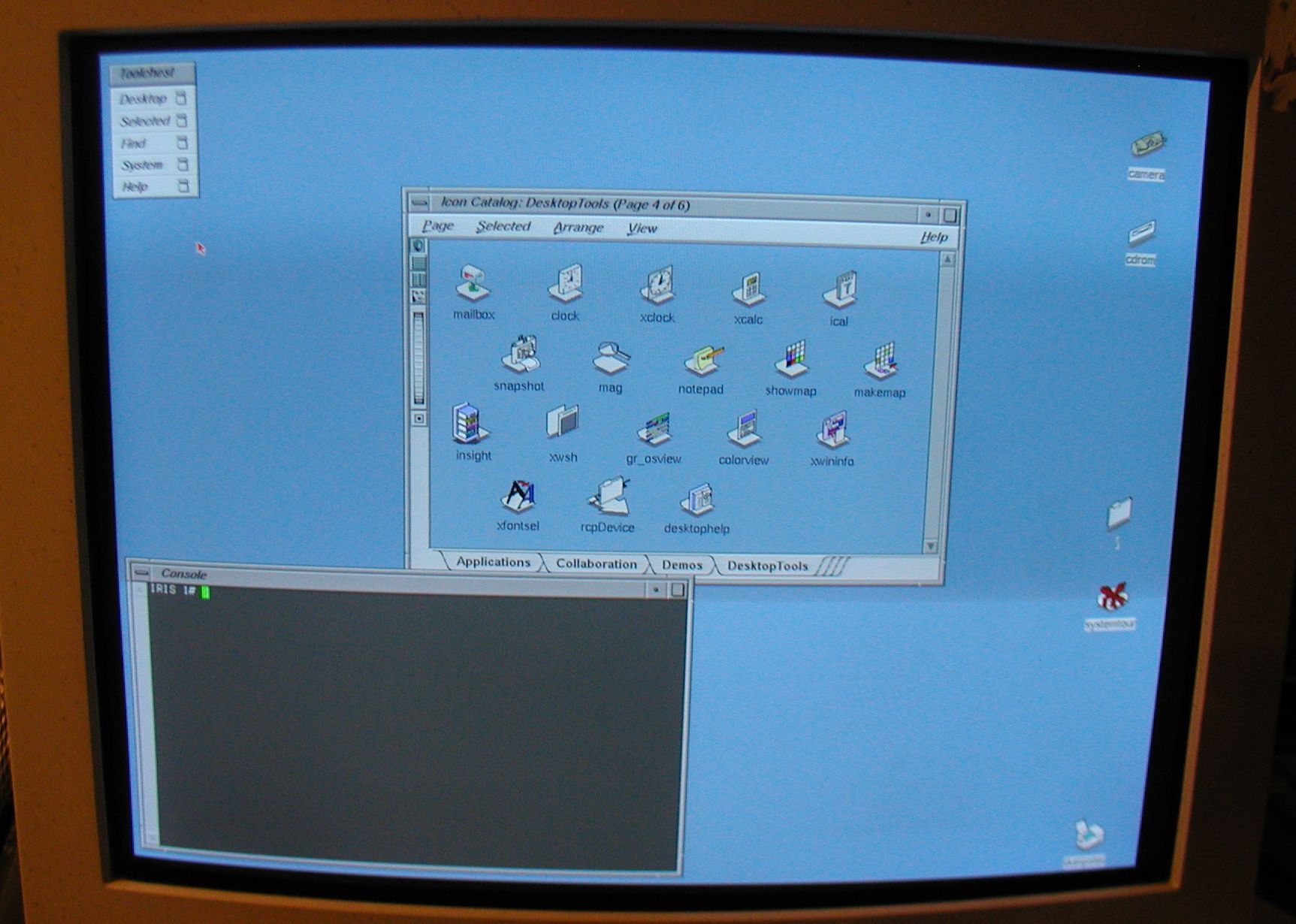Switch to the Demos tab
This screenshot has height=924, width=1296.
(x=682, y=565)
